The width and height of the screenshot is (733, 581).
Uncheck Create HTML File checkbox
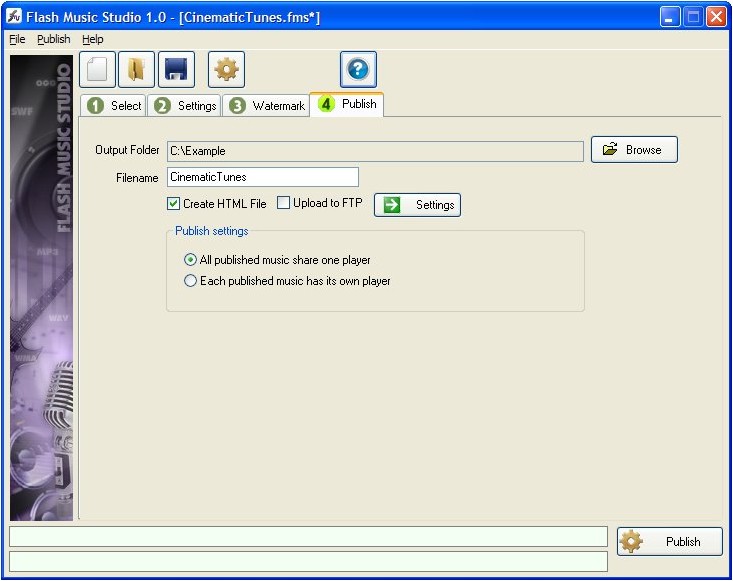[173, 203]
